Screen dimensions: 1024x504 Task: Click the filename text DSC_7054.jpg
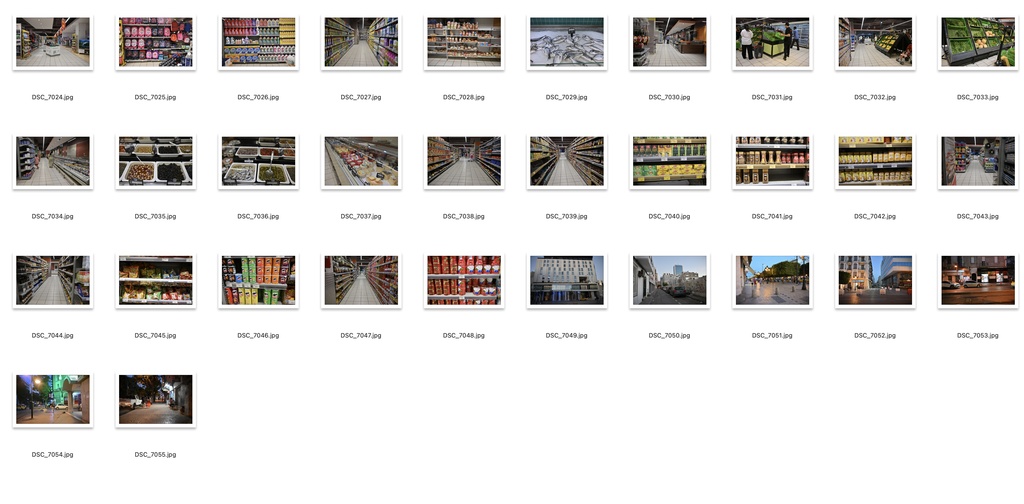pyautogui.click(x=53, y=454)
